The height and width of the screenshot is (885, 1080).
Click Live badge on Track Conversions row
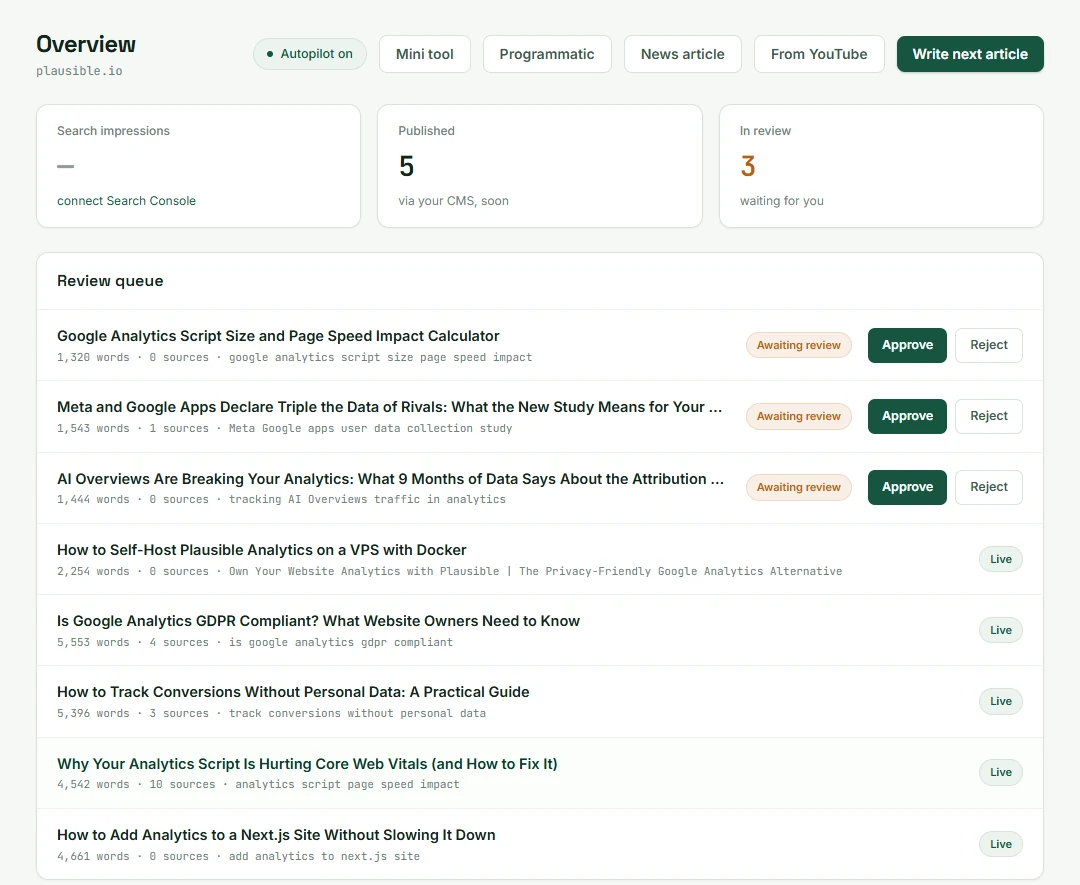coord(1000,701)
